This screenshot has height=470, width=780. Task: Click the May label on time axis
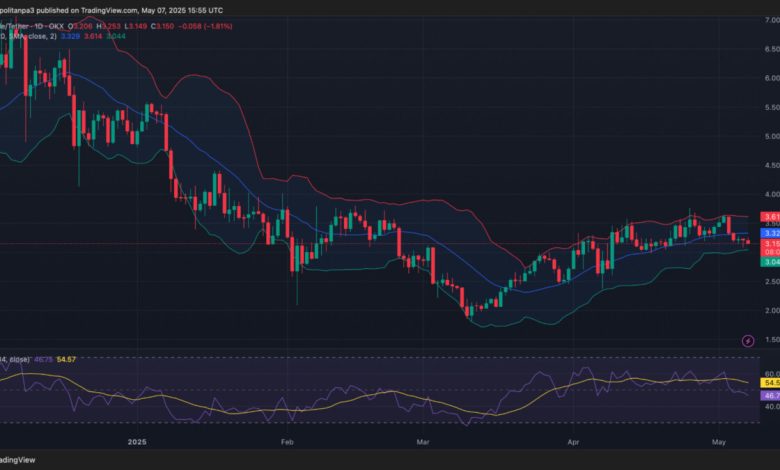tap(719, 442)
